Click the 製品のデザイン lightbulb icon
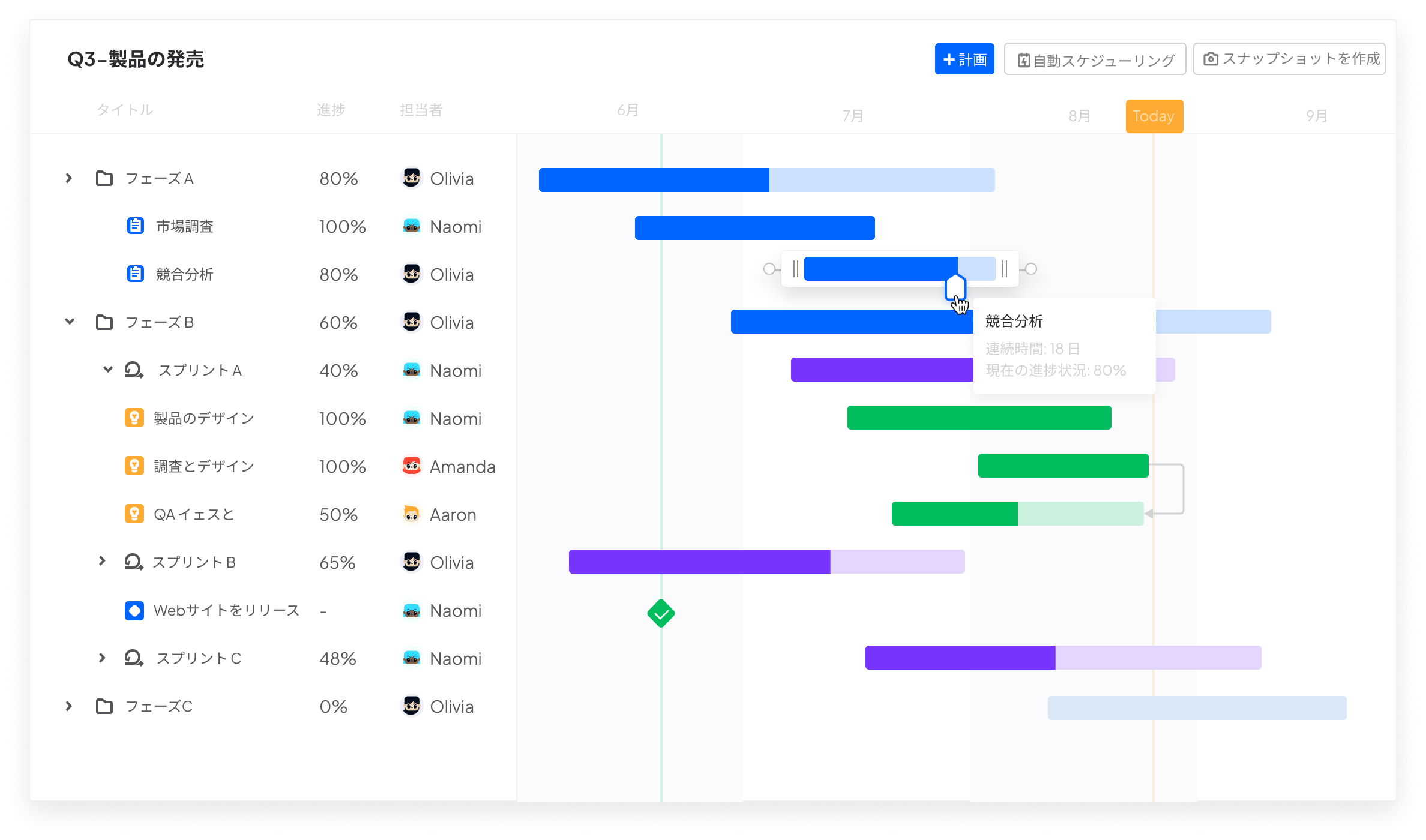The image size is (1426, 840). pos(134,418)
